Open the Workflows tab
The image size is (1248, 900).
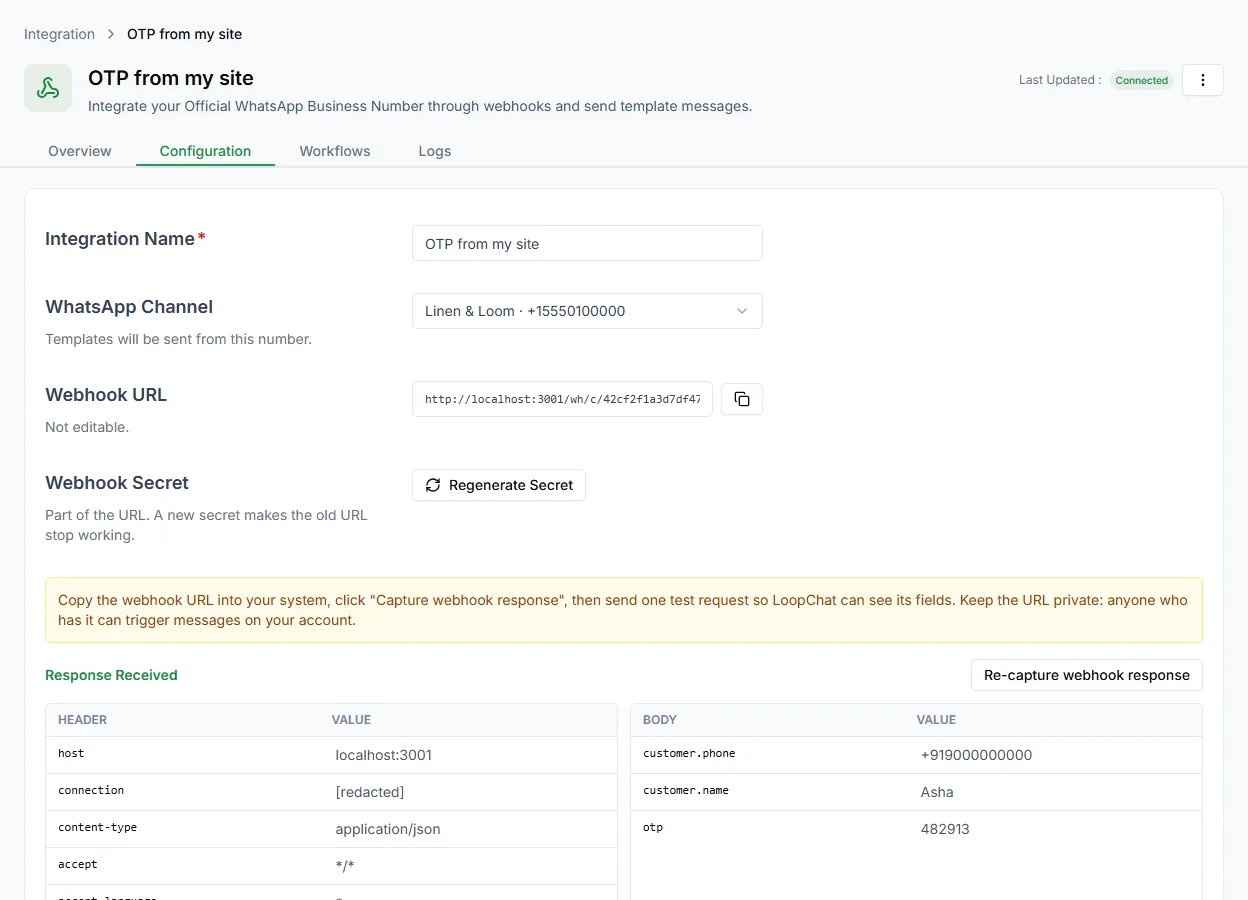(x=335, y=151)
